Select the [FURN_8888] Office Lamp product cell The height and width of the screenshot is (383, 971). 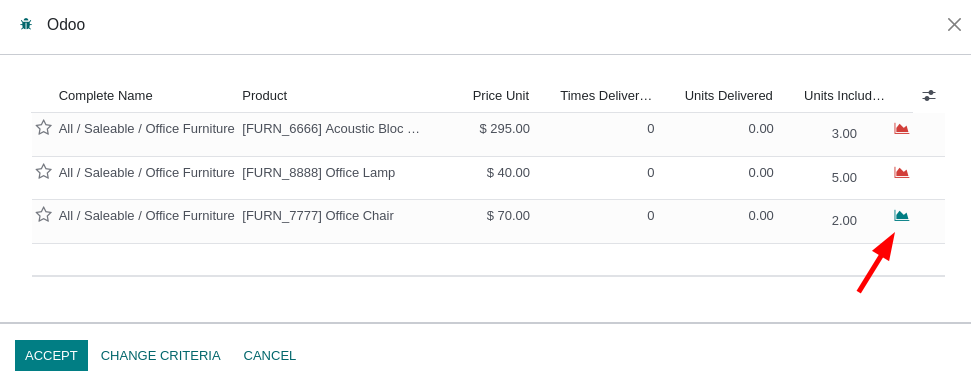coord(318,172)
